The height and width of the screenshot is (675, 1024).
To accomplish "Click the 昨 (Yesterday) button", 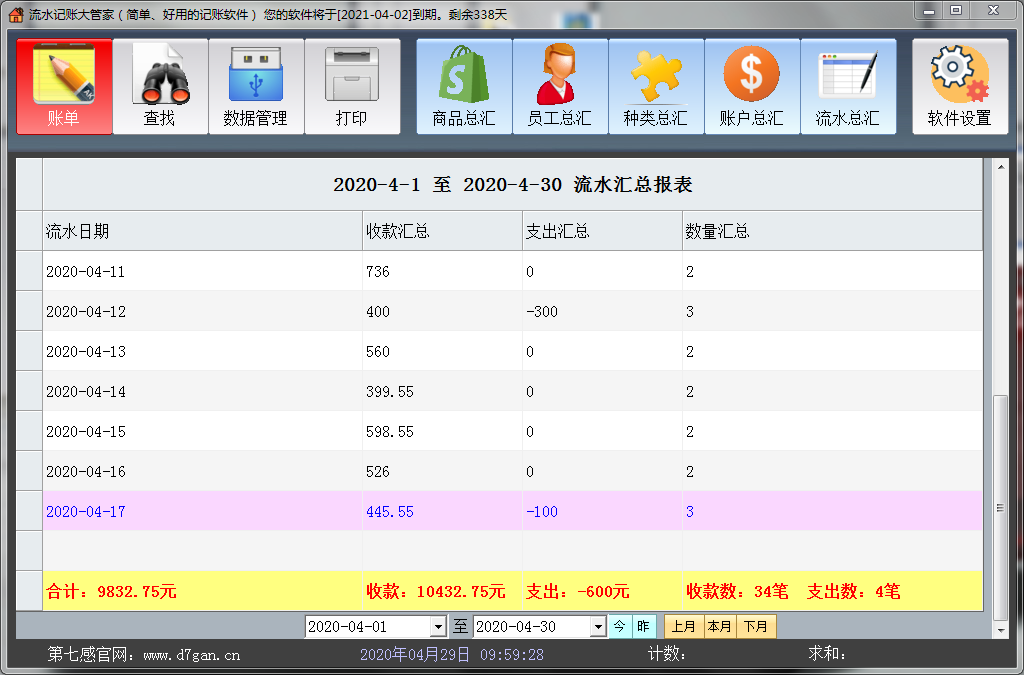I will [x=643, y=626].
